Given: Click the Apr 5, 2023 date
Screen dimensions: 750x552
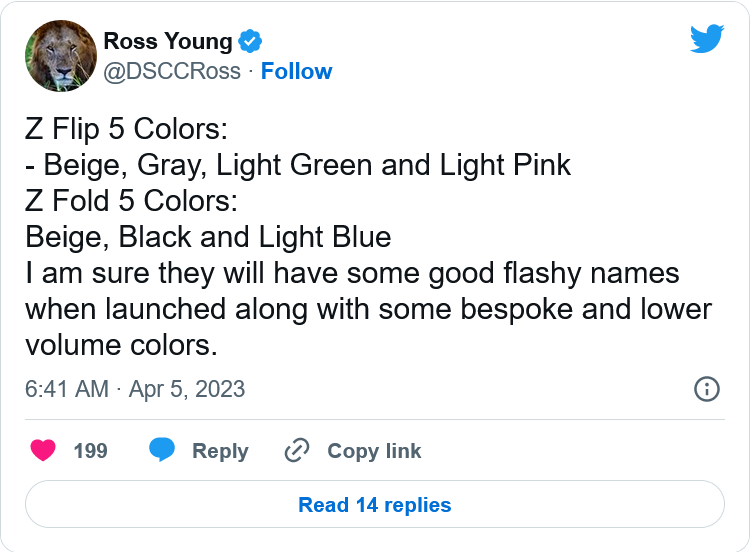Looking at the screenshot, I should 187,389.
